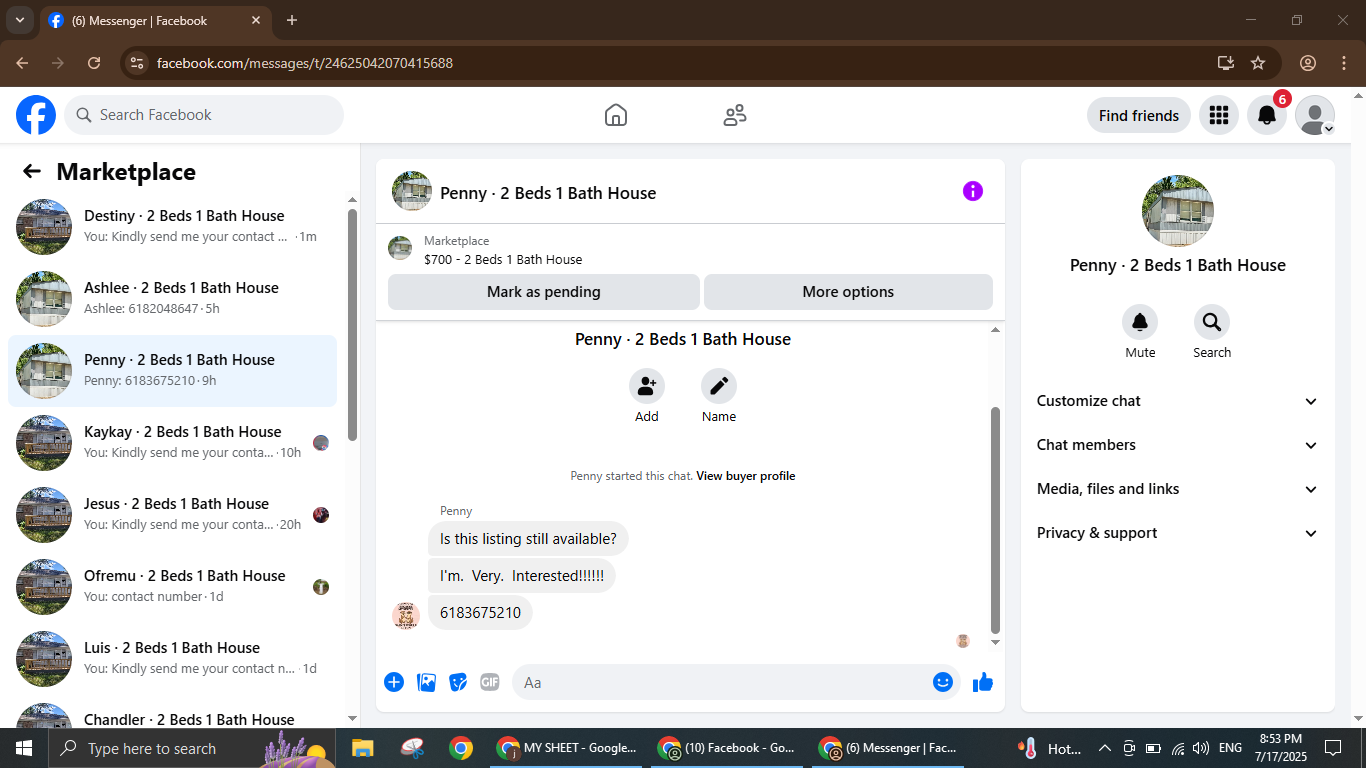Open the notifications bell with 6 badge
Screen dimensions: 1366x768
(x=1267, y=115)
